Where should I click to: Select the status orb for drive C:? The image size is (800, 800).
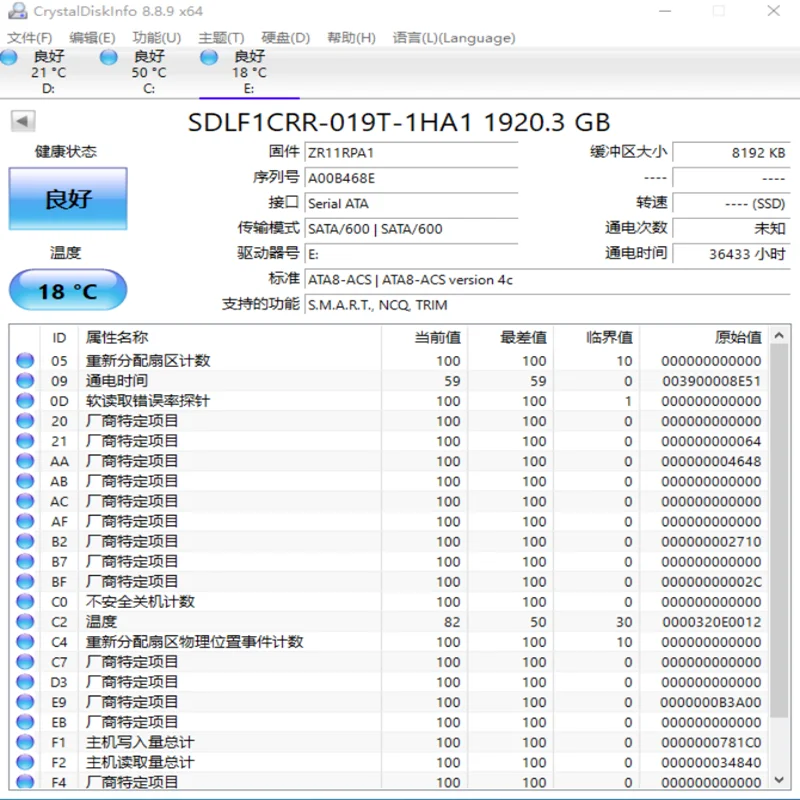point(108,57)
